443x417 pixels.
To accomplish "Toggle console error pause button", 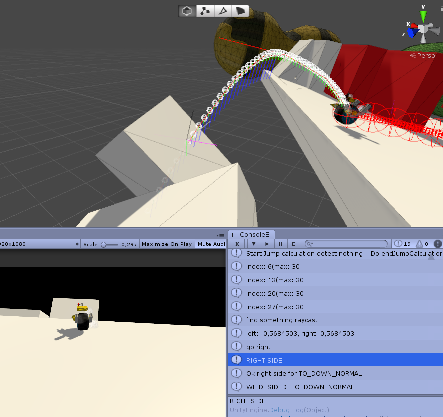I will click(x=280, y=244).
